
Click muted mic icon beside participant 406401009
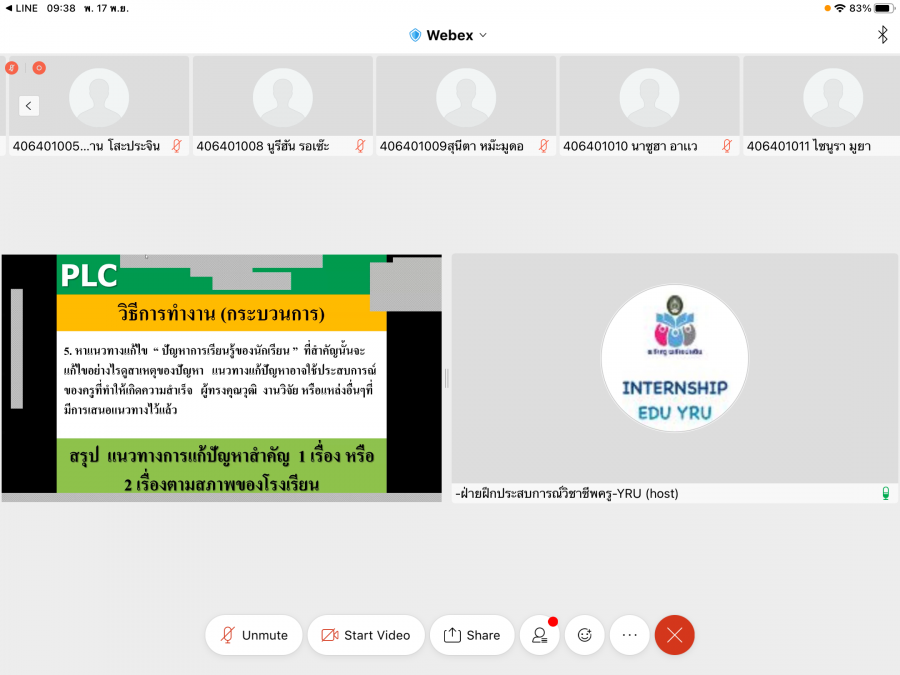[x=544, y=146]
